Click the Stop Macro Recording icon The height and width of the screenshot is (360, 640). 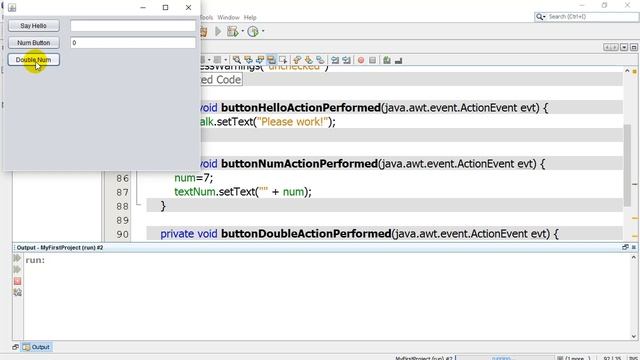pyautogui.click(x=372, y=60)
